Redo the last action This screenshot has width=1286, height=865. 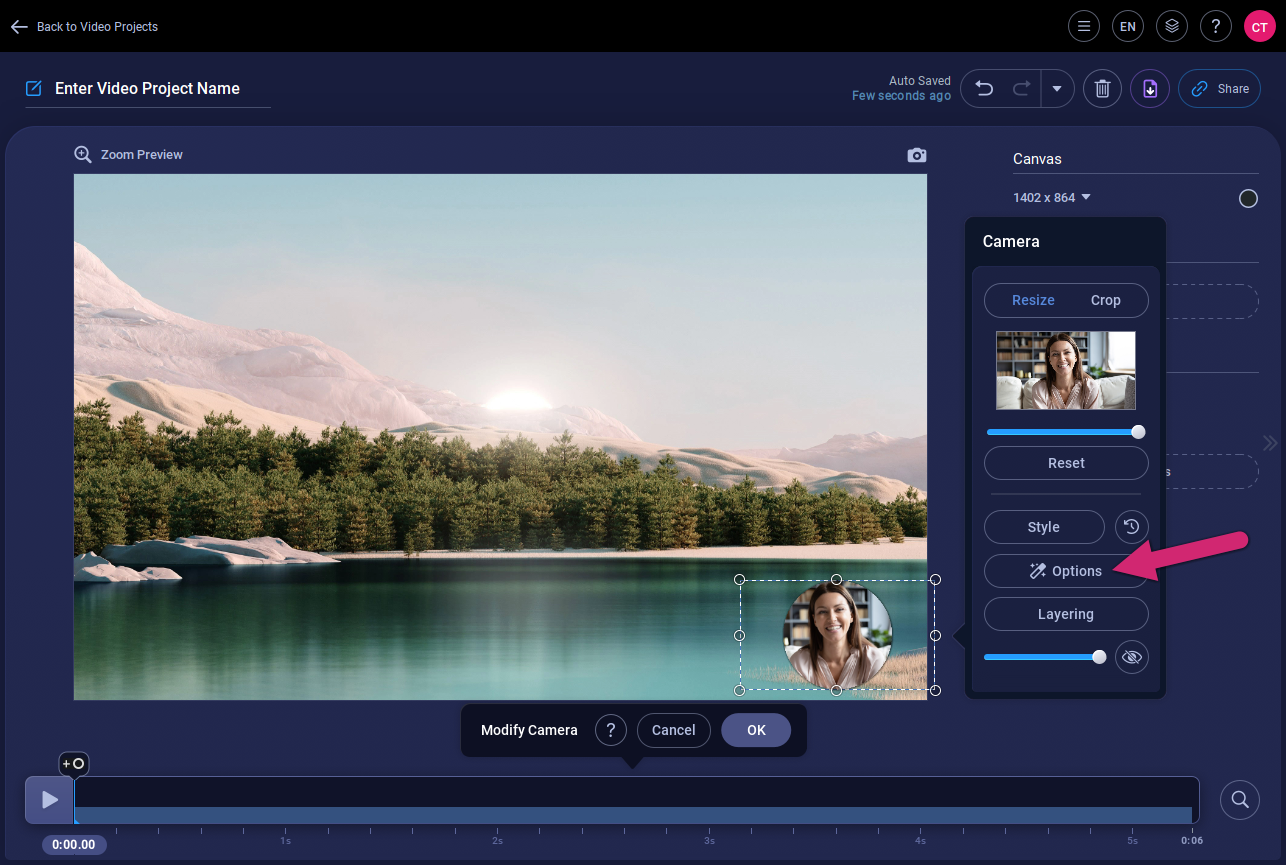point(1021,89)
